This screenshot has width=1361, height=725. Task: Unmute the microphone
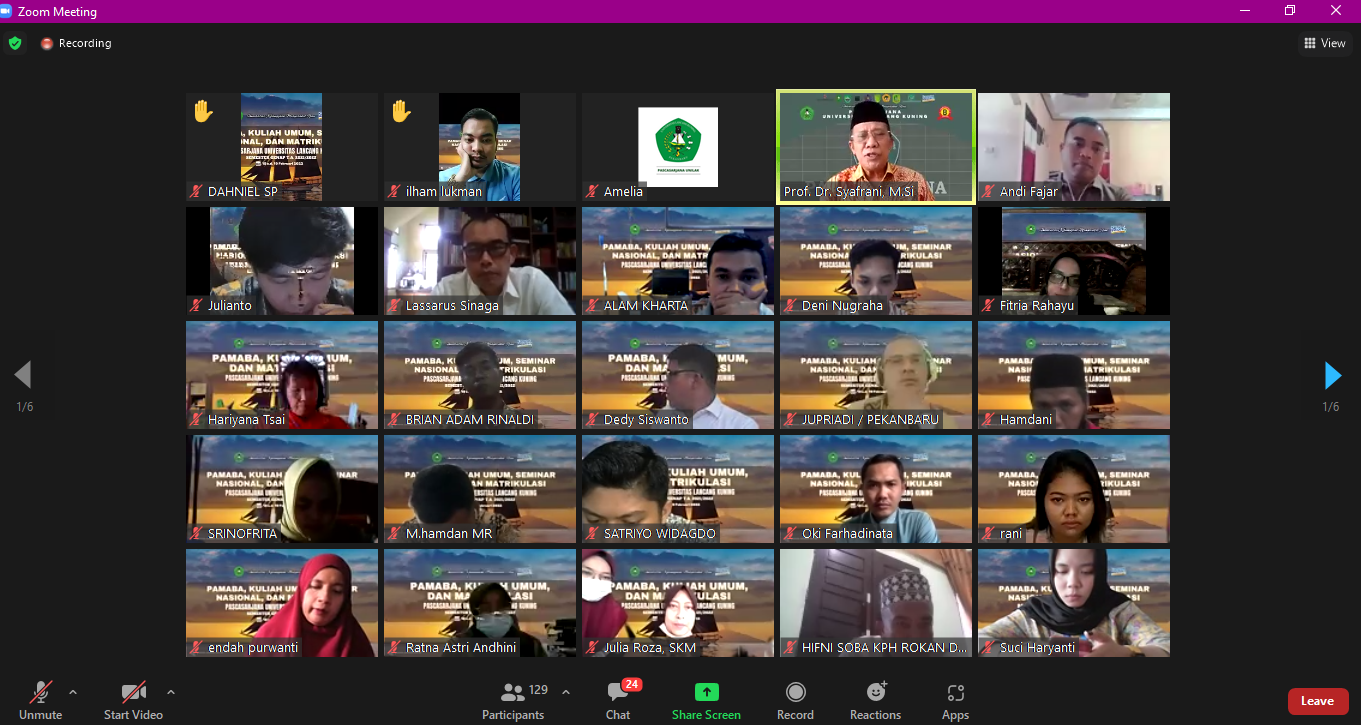(x=40, y=700)
